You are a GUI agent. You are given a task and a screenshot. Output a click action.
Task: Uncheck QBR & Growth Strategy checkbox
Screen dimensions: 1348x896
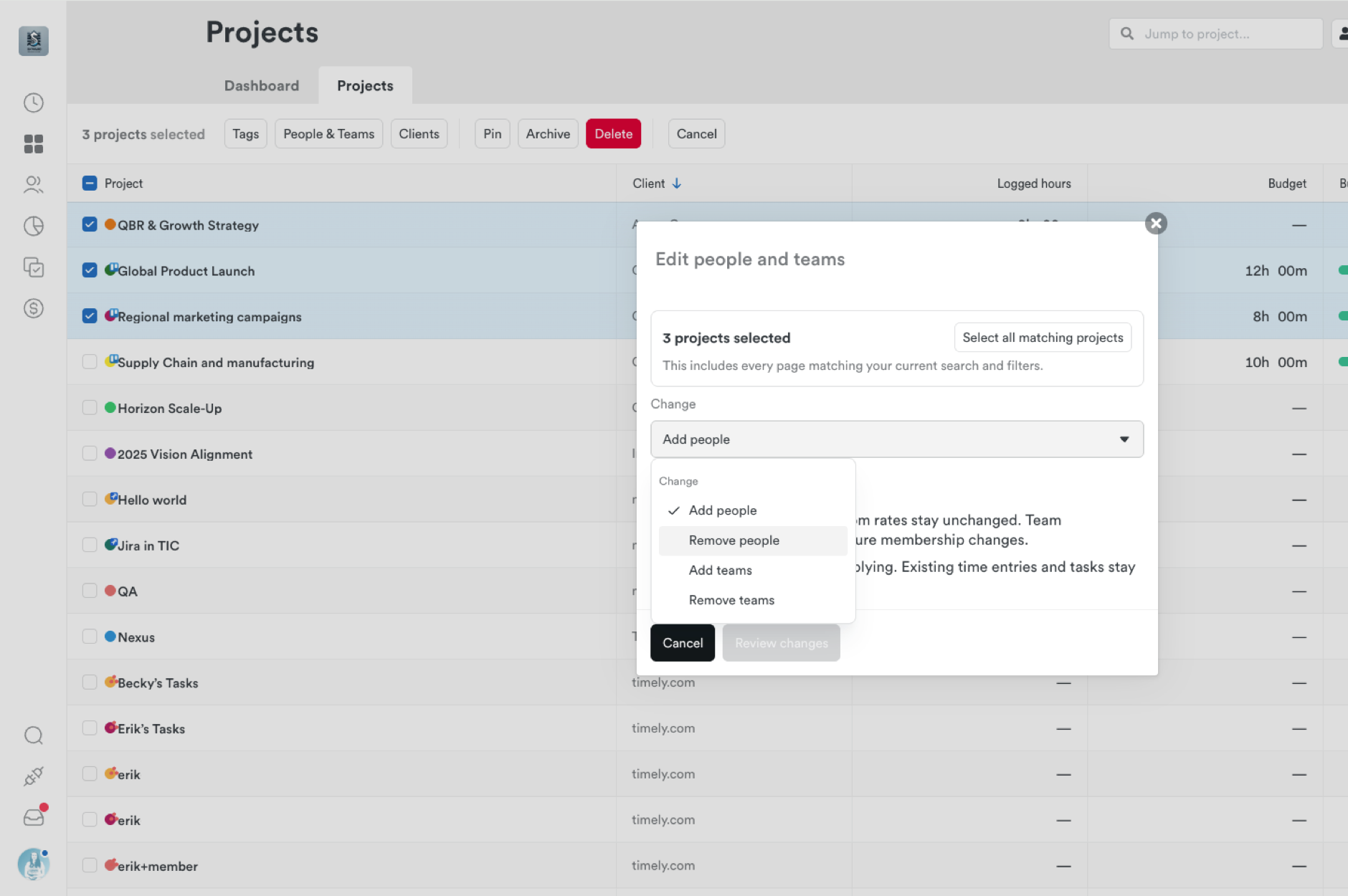point(90,224)
